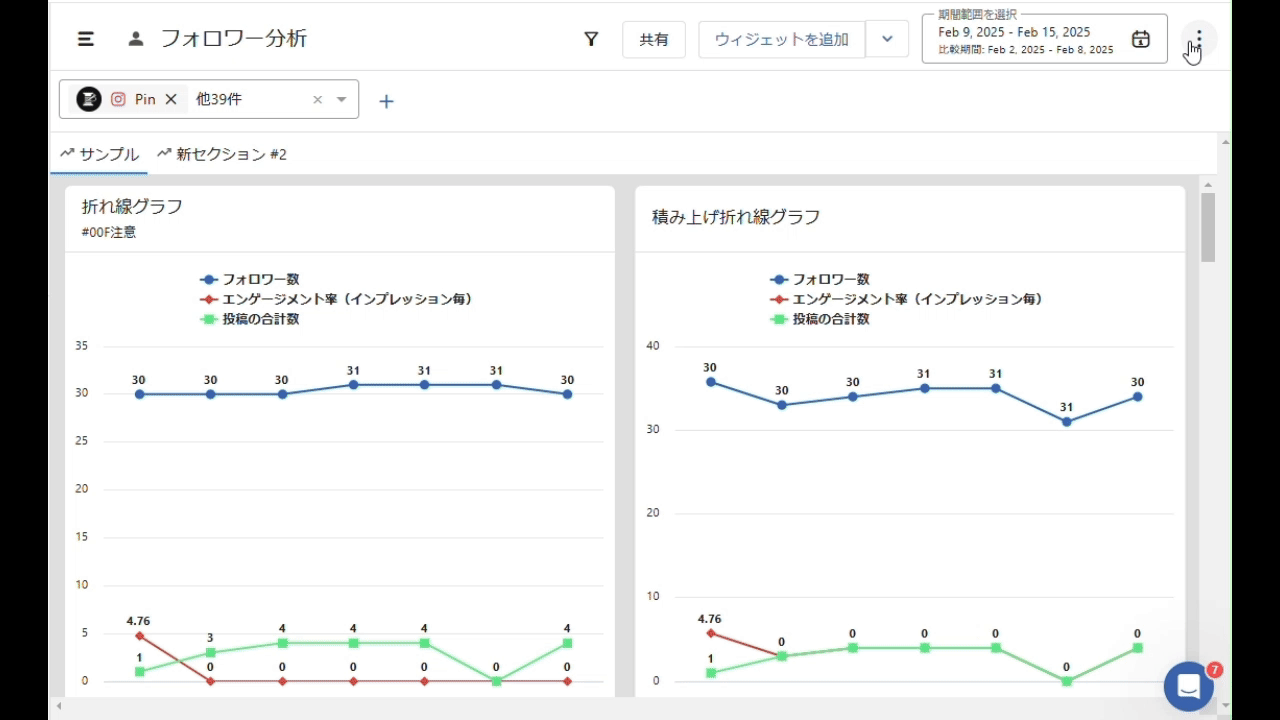Click the 4.76 data point in 折れ線グラフ
The width and height of the screenshot is (1280, 720).
point(139,636)
